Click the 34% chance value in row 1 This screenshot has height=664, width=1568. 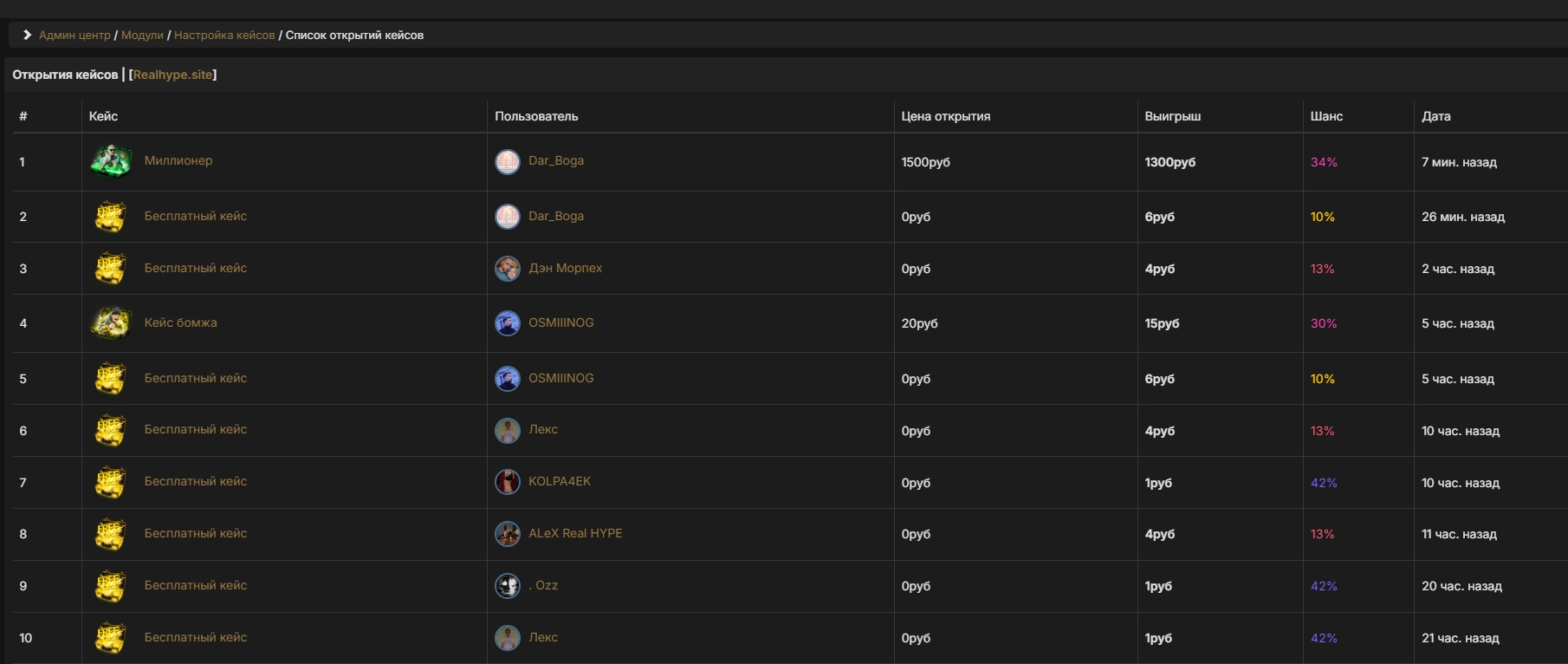[1325, 162]
